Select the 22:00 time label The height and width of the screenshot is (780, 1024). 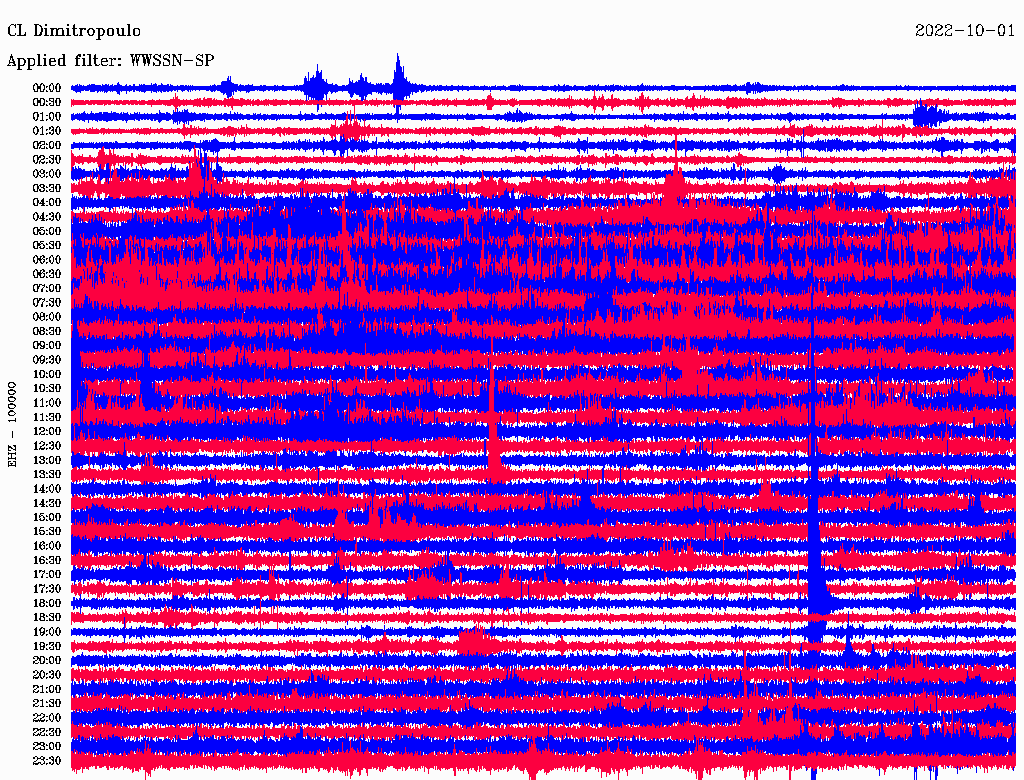[x=47, y=718]
